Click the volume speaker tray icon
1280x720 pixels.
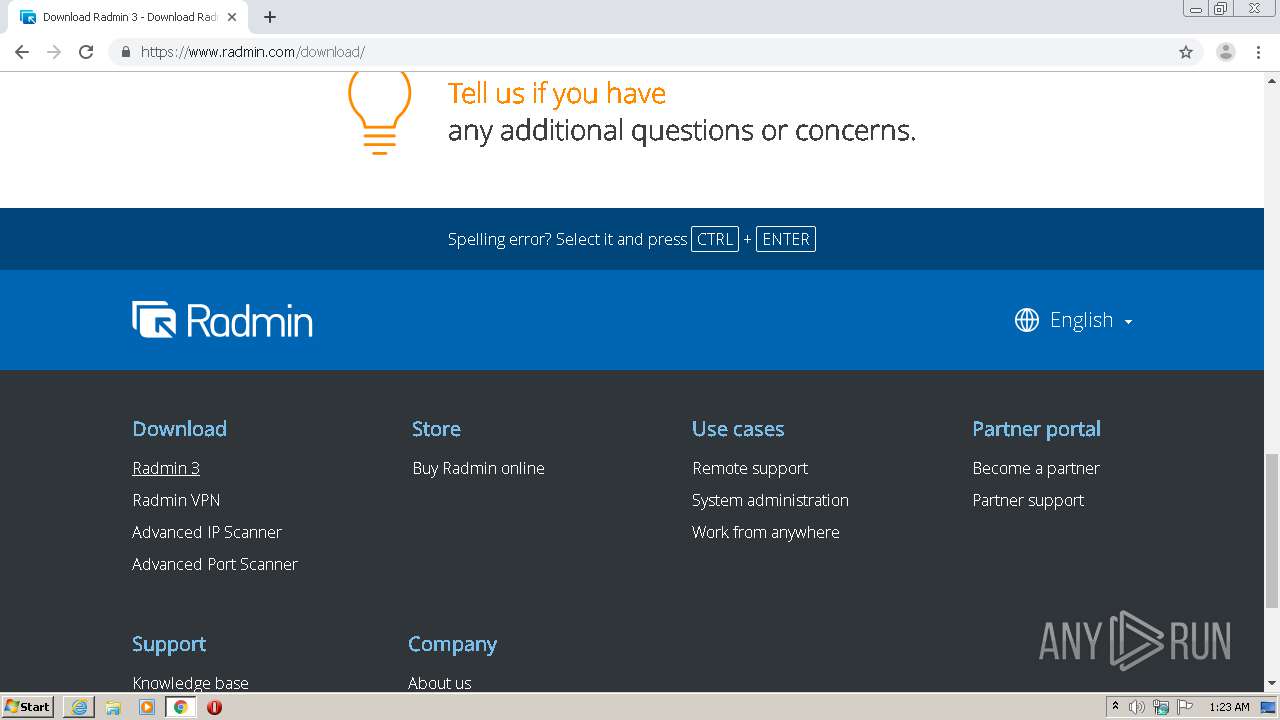(x=1137, y=707)
